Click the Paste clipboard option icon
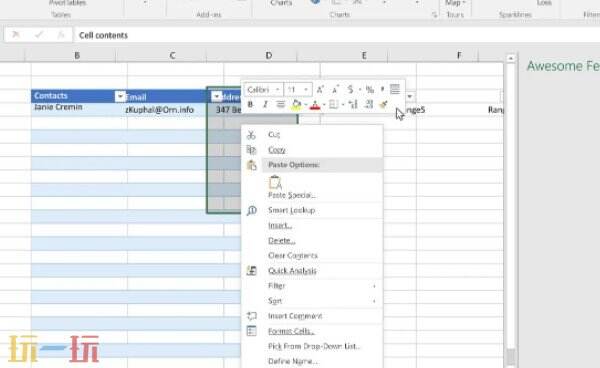 [275, 182]
